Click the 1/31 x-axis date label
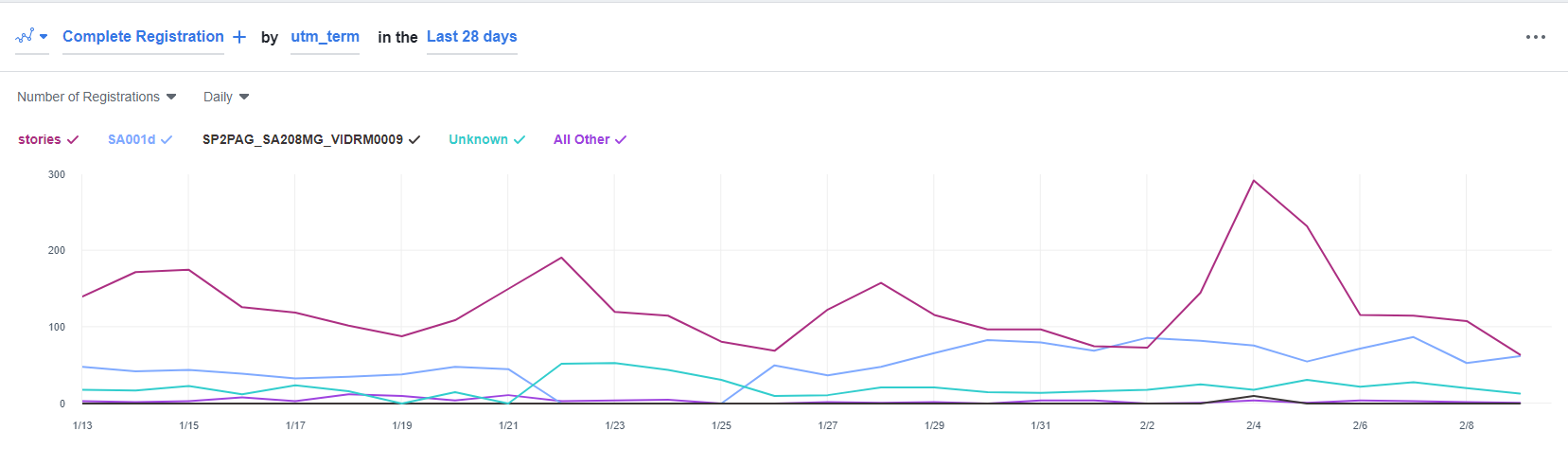This screenshot has height=449, width=1568. coord(1040,425)
